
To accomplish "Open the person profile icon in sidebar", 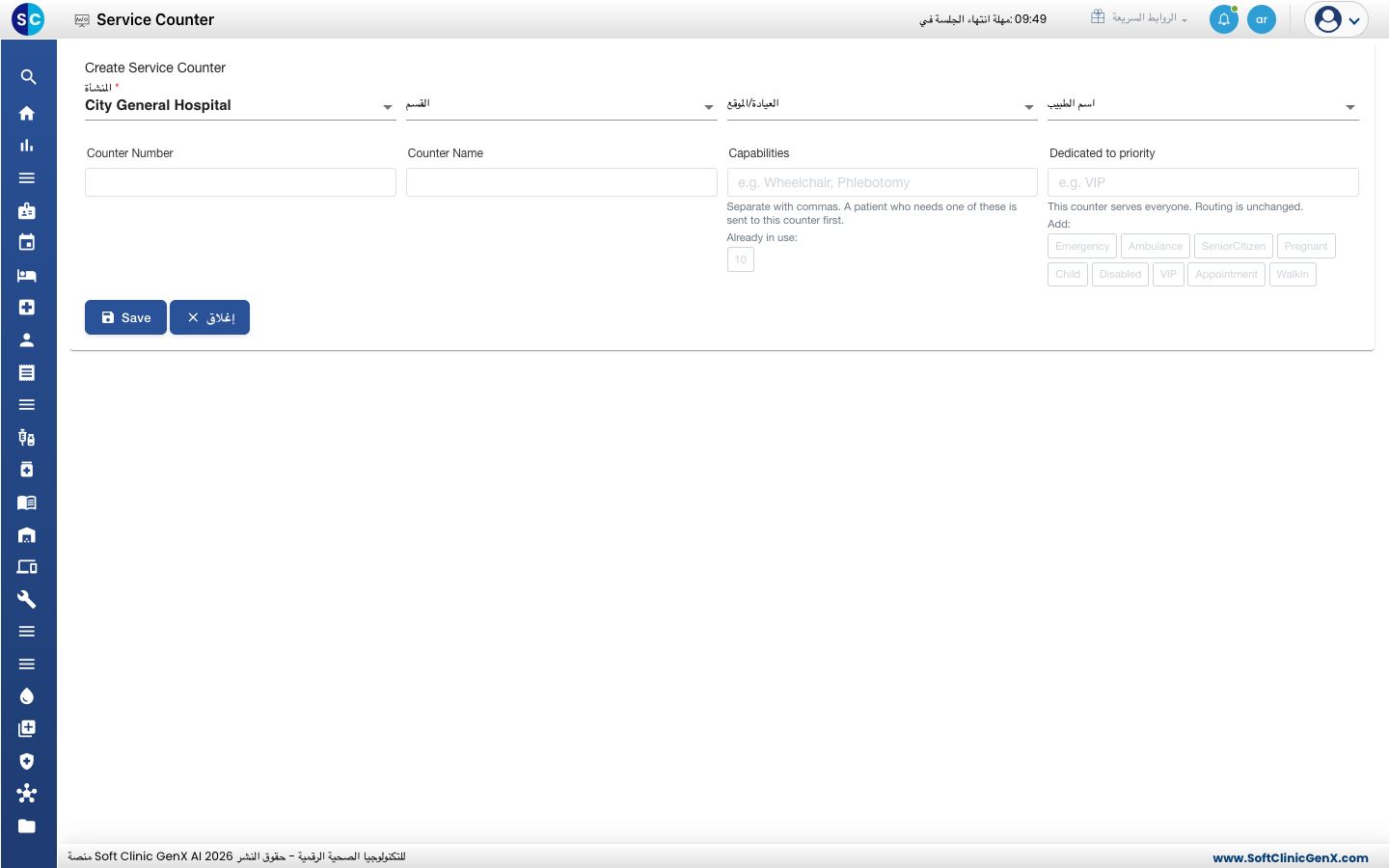I will pyautogui.click(x=27, y=340).
